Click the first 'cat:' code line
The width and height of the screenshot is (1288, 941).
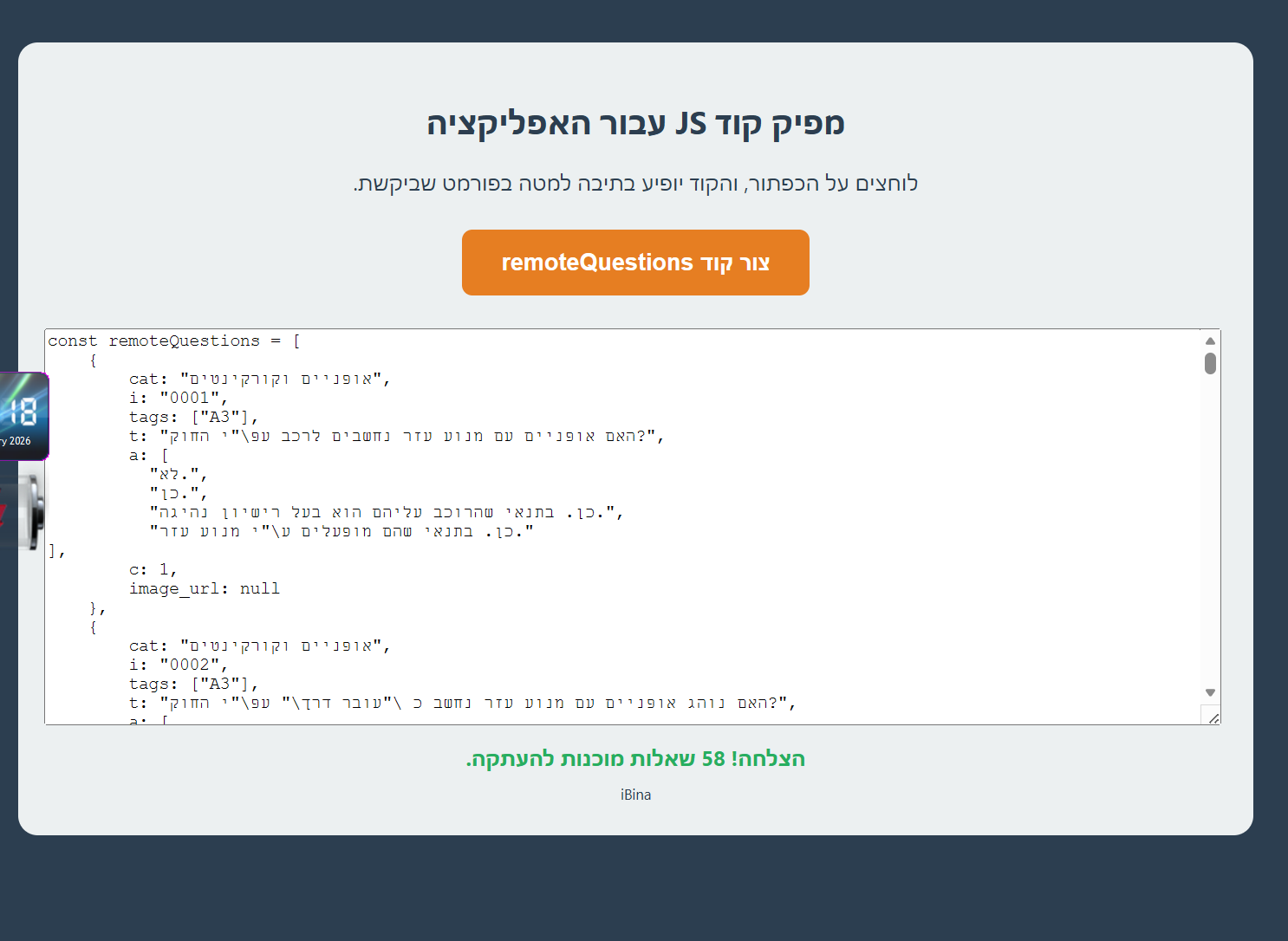coord(259,380)
